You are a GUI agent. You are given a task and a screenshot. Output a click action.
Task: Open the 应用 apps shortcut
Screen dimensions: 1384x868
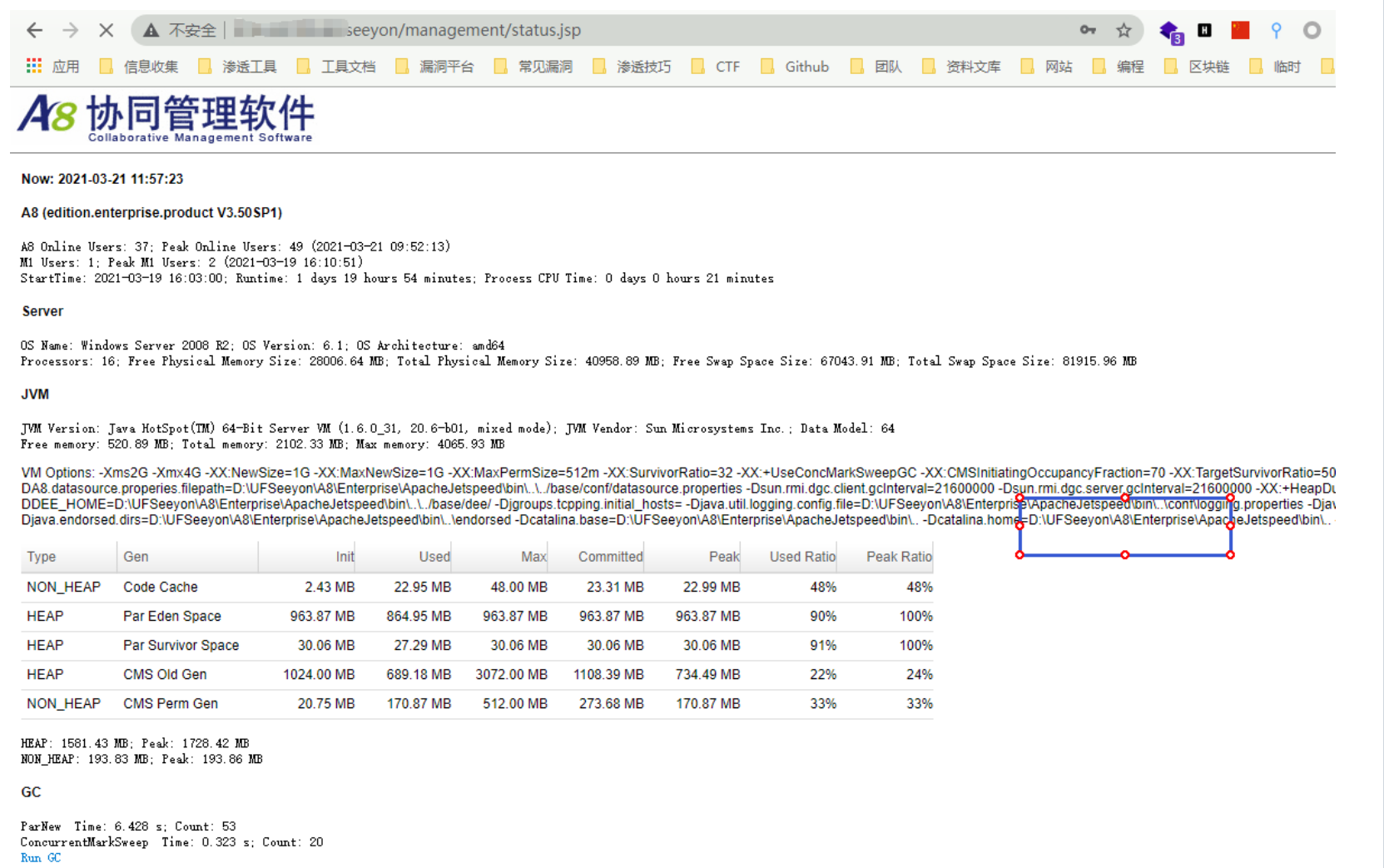coord(53,67)
